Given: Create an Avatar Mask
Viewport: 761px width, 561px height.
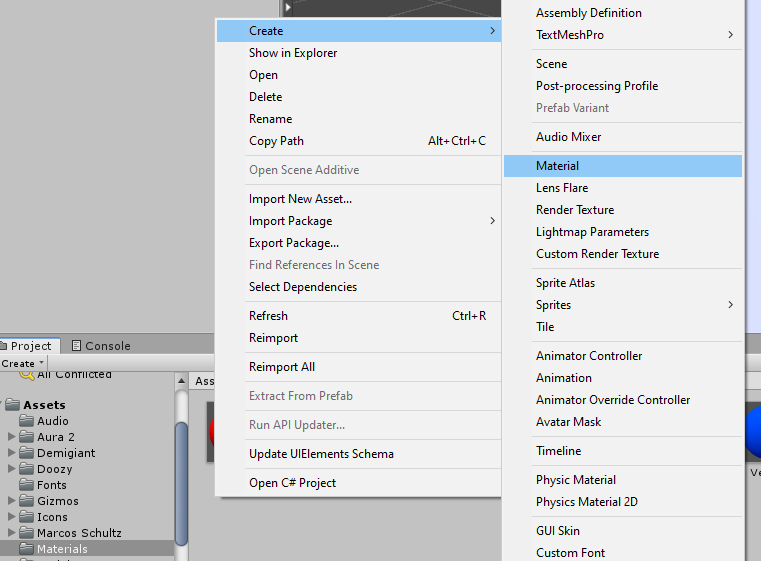Looking at the screenshot, I should (x=623, y=422).
